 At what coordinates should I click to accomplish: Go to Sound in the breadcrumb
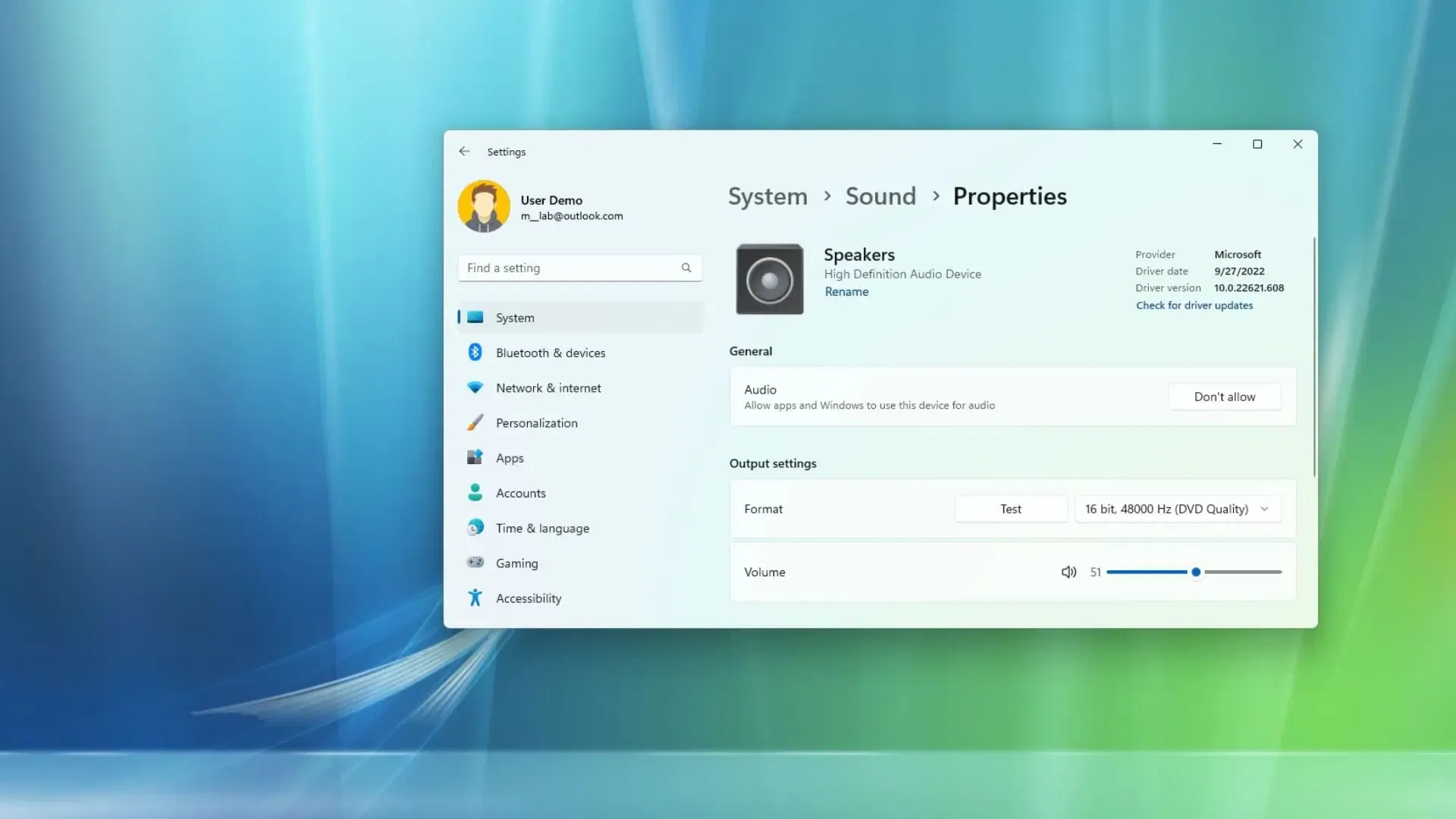[880, 196]
